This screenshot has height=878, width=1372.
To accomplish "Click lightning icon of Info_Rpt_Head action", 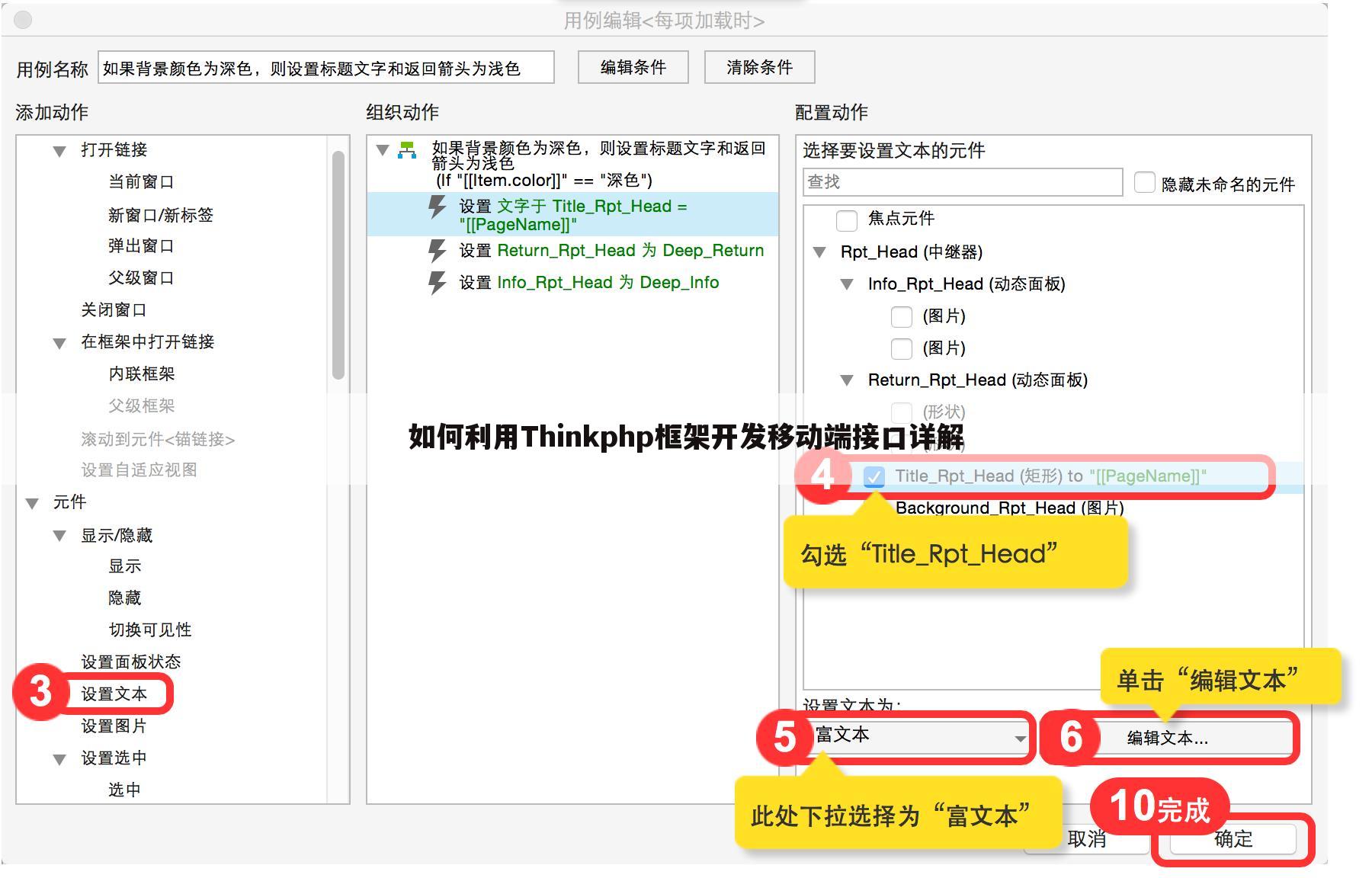I will tap(437, 283).
